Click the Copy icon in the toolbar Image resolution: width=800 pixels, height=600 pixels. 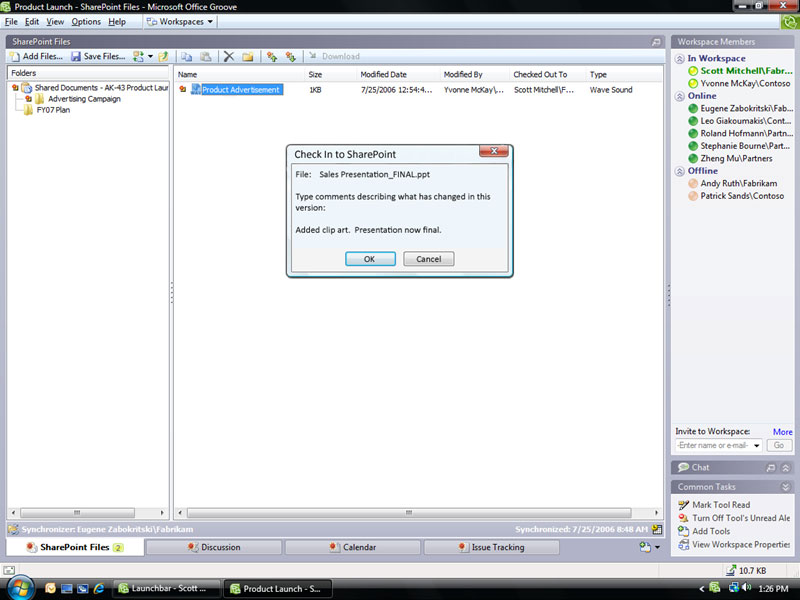point(187,56)
